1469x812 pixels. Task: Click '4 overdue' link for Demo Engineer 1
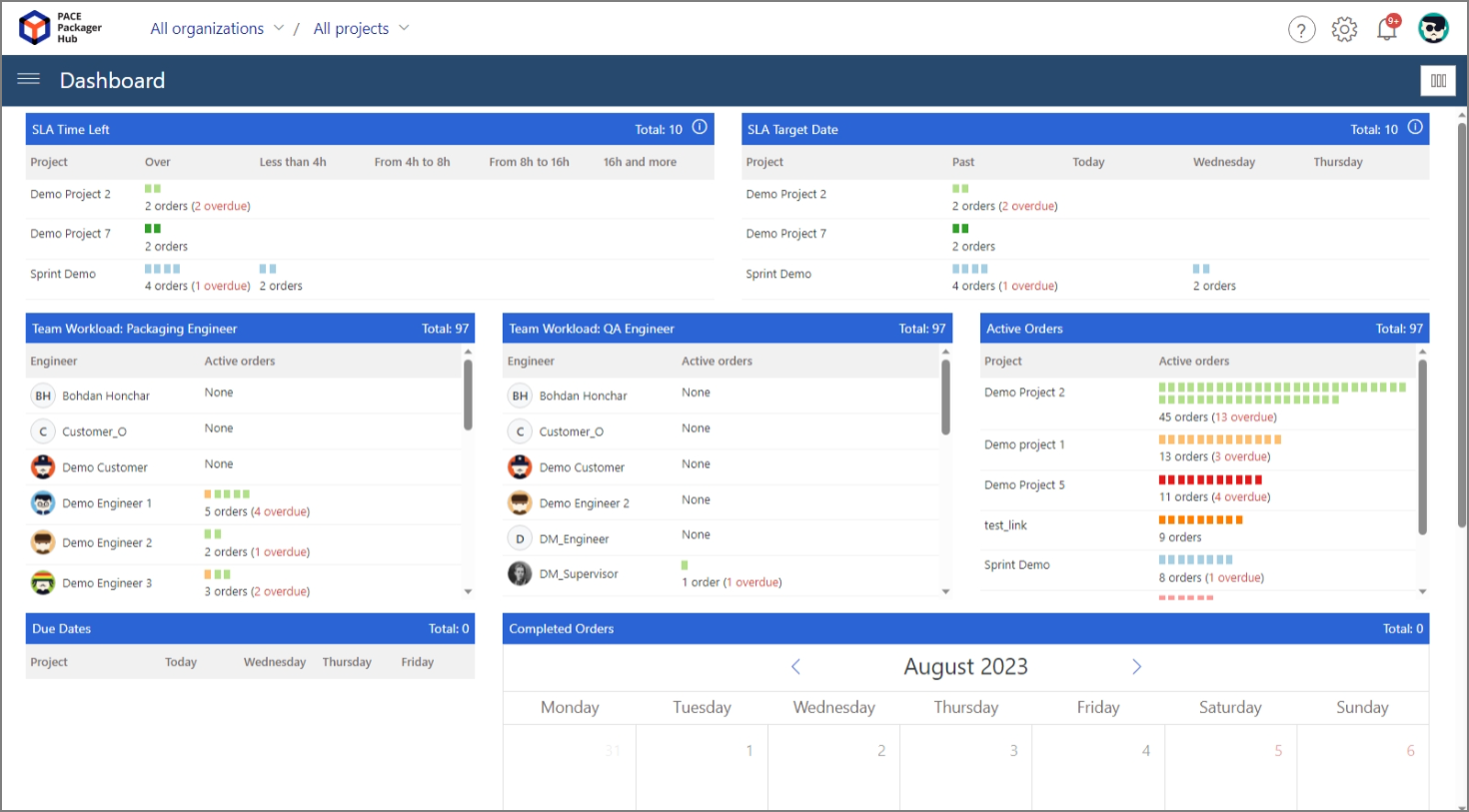coord(281,511)
